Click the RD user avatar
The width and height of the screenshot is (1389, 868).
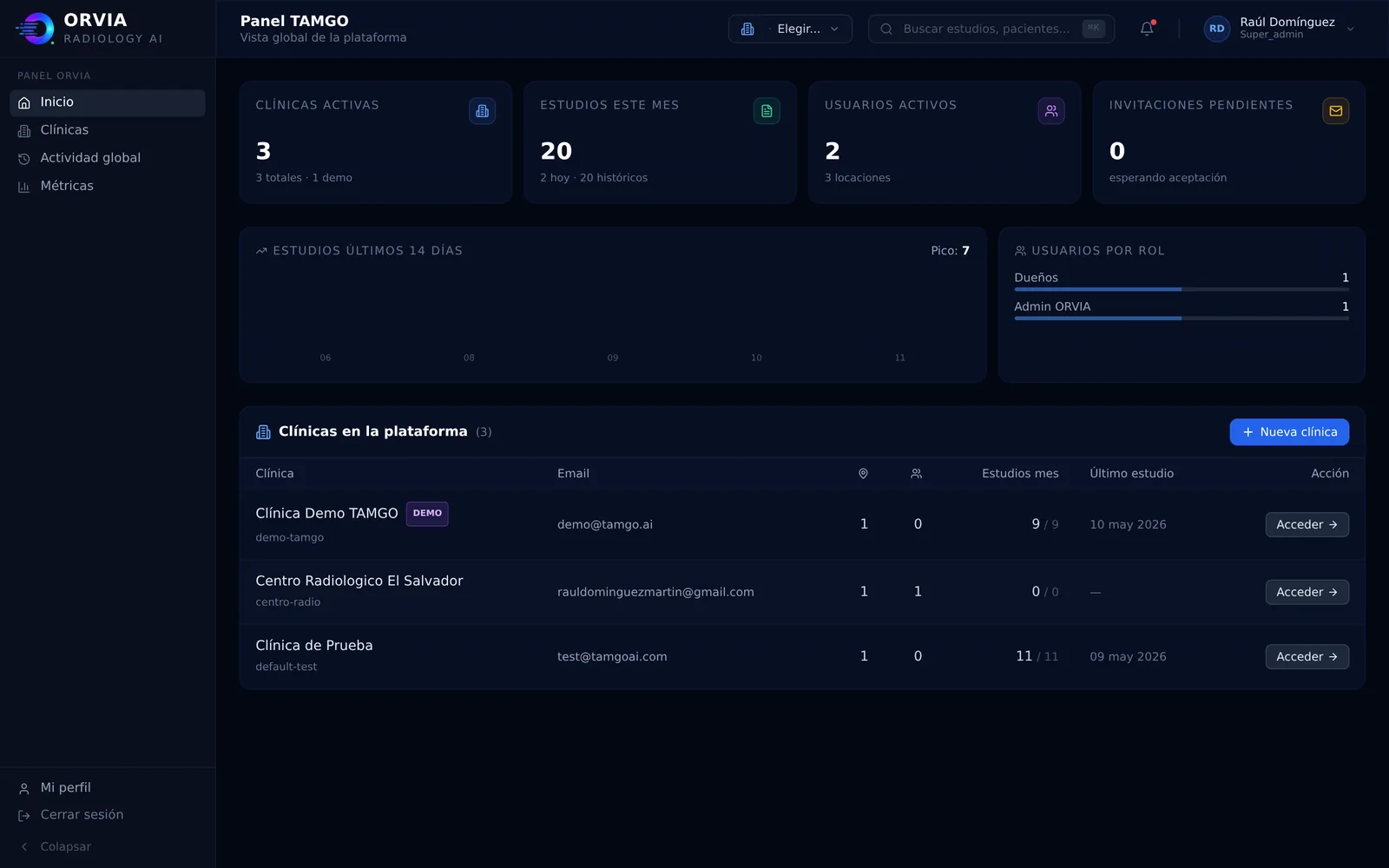coord(1217,29)
